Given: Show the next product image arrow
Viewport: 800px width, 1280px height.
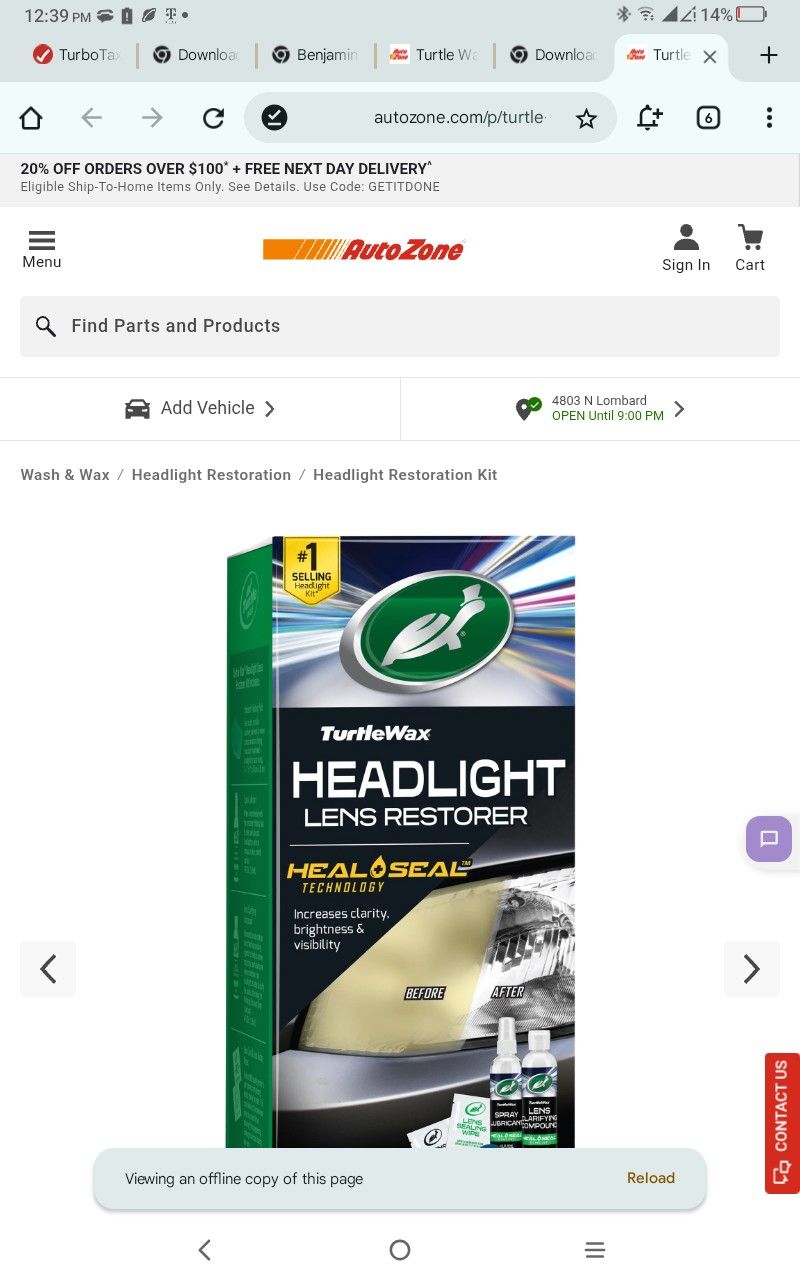Looking at the screenshot, I should (751, 969).
